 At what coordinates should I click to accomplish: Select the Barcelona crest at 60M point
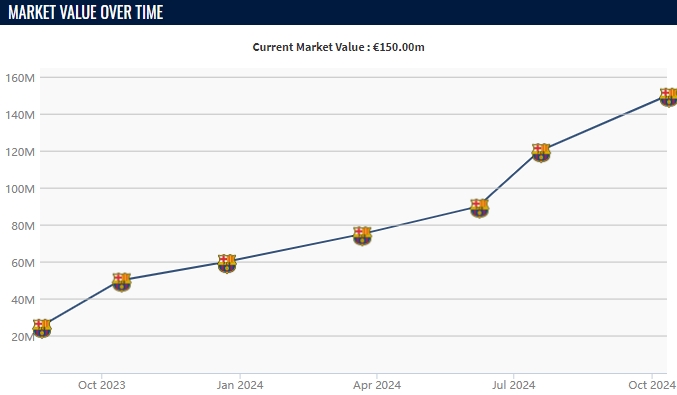(227, 264)
